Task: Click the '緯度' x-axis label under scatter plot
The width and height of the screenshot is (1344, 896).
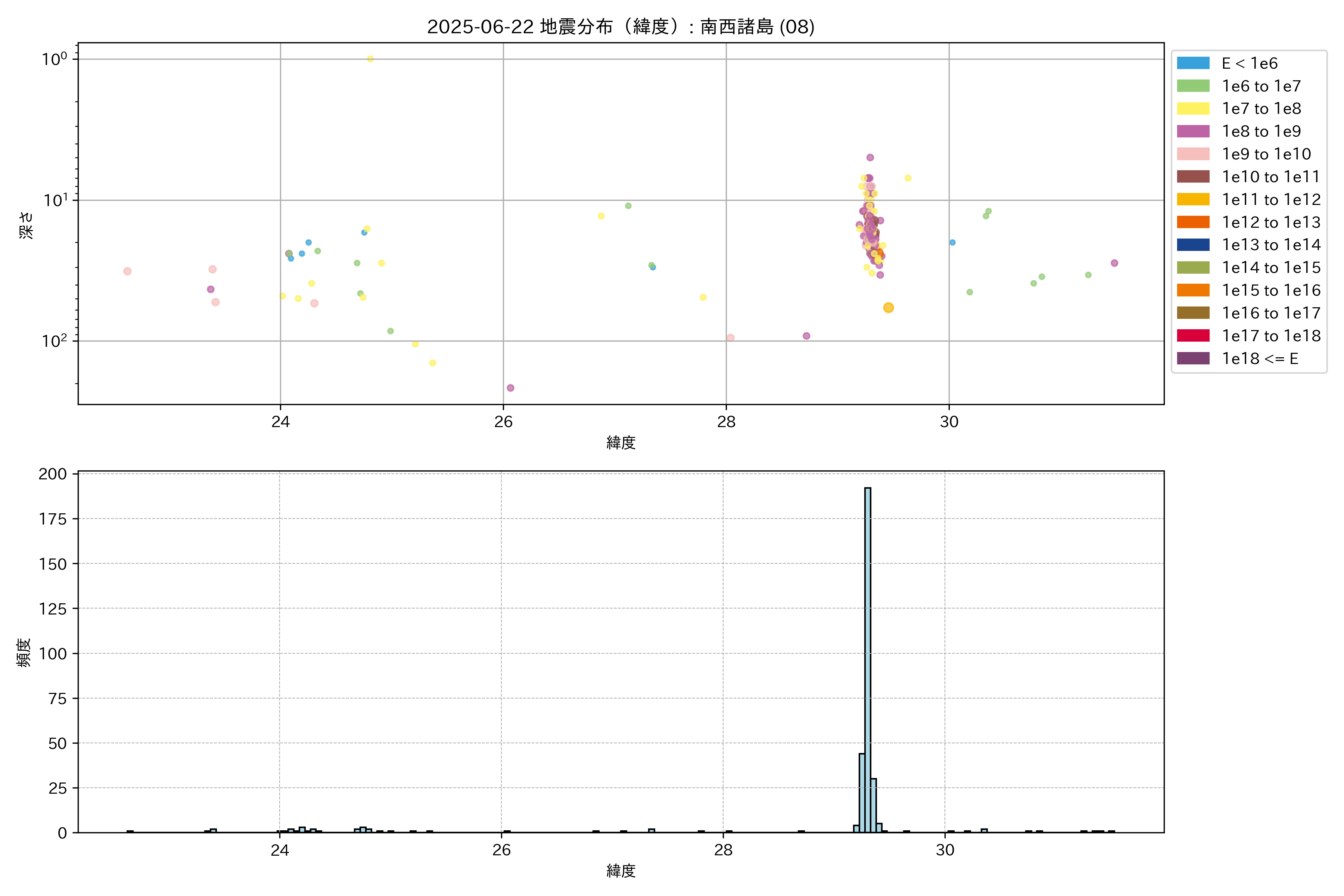Action: pyautogui.click(x=620, y=442)
